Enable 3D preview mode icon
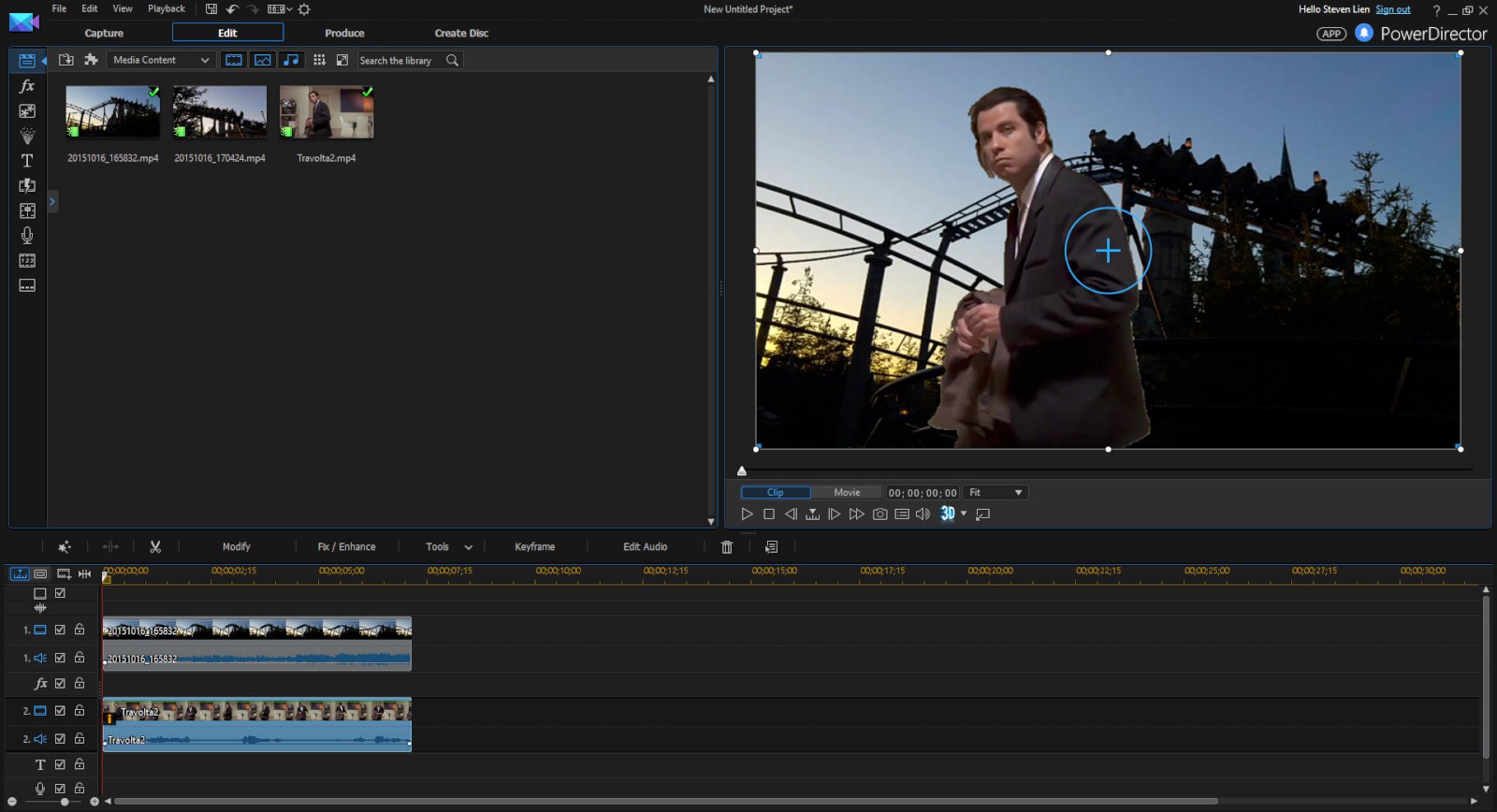This screenshot has width=1497, height=812. pos(948,514)
